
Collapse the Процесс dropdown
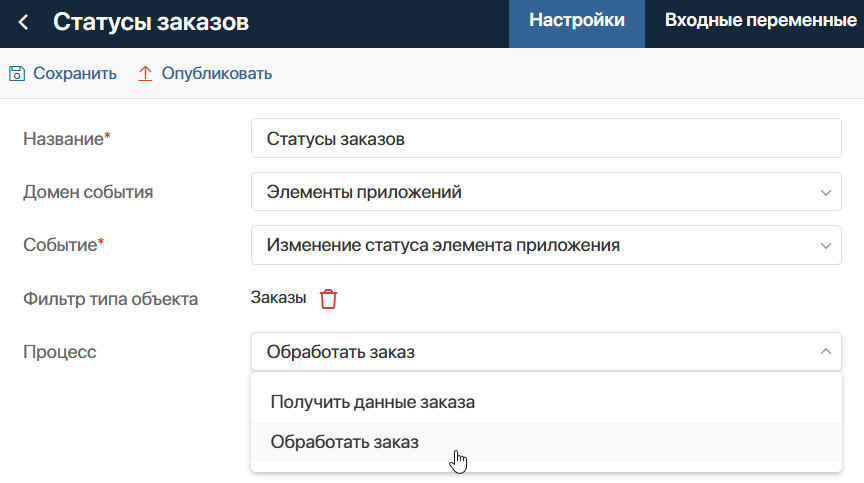pos(546,351)
